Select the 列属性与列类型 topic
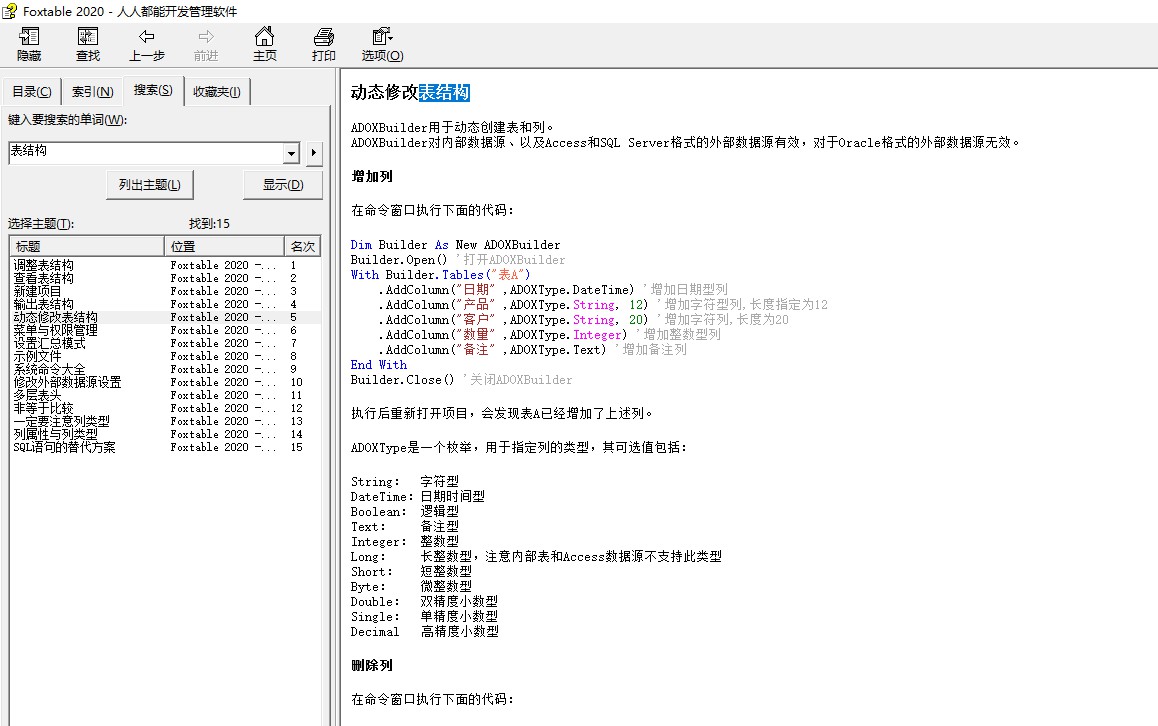This screenshot has height=726, width=1158. (55, 434)
